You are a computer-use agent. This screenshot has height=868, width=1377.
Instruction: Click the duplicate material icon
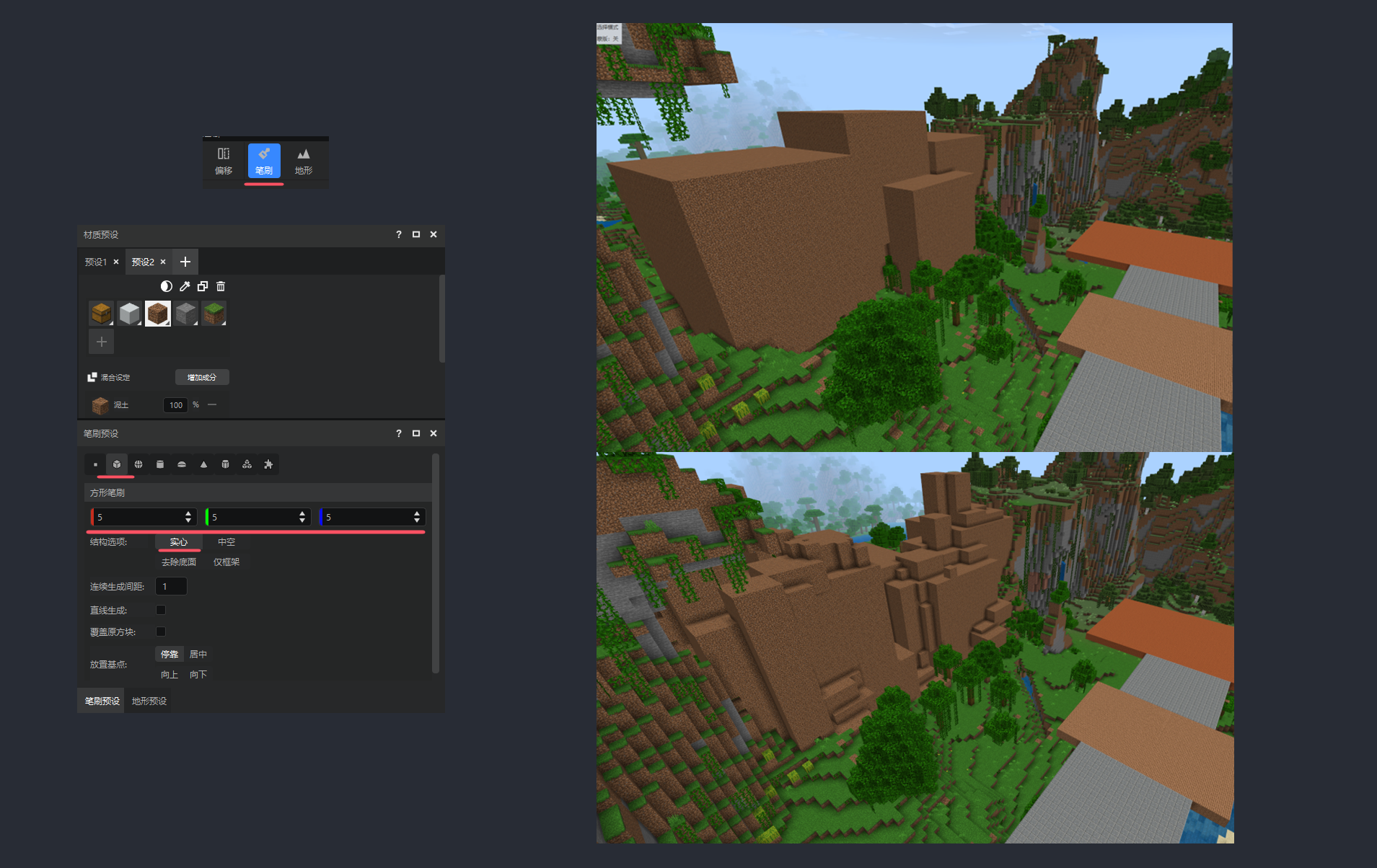(203, 286)
